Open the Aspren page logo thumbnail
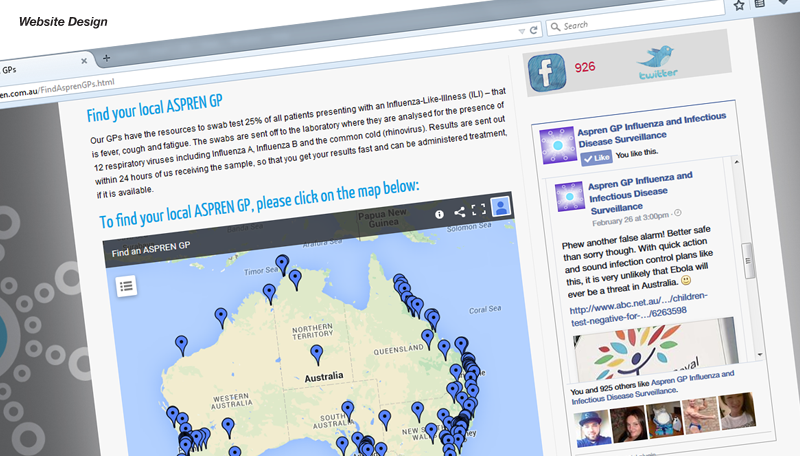This screenshot has width=800, height=456. click(x=558, y=145)
